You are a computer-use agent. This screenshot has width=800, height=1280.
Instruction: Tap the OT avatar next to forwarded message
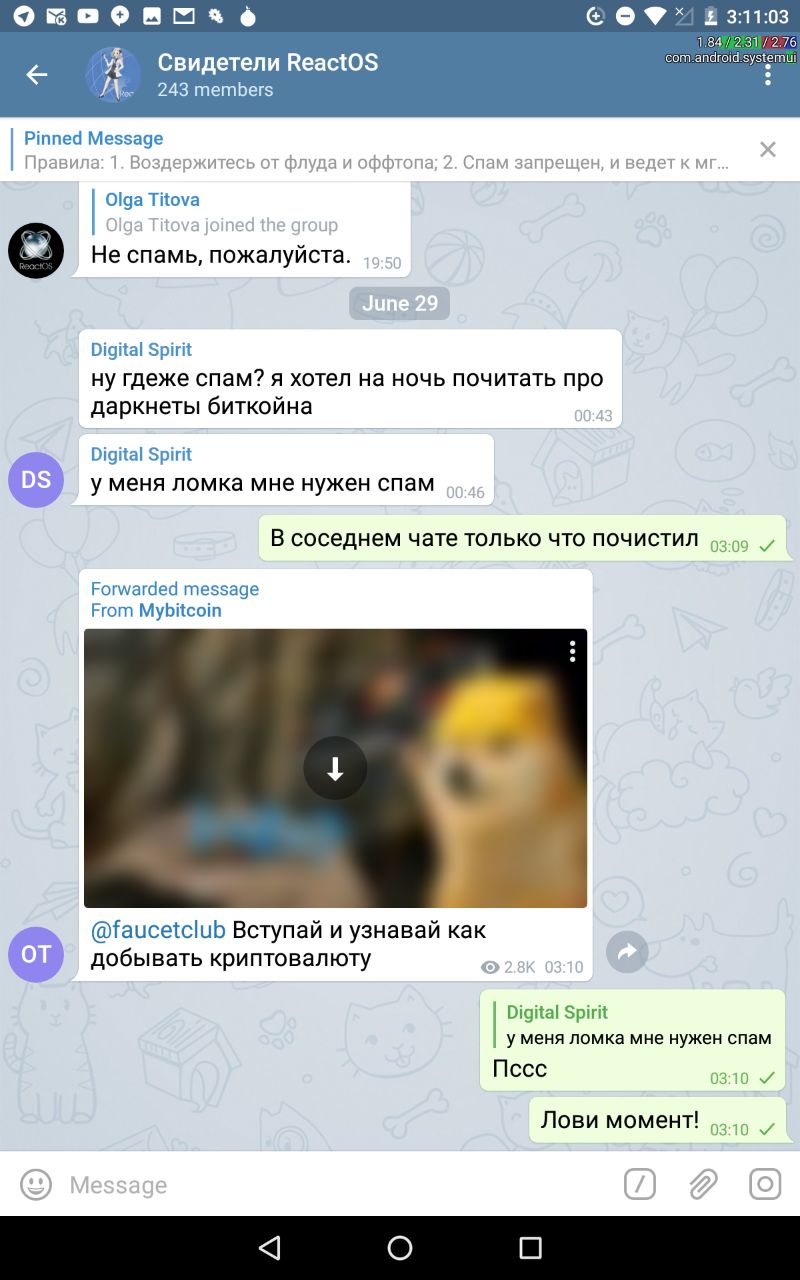[x=36, y=954]
